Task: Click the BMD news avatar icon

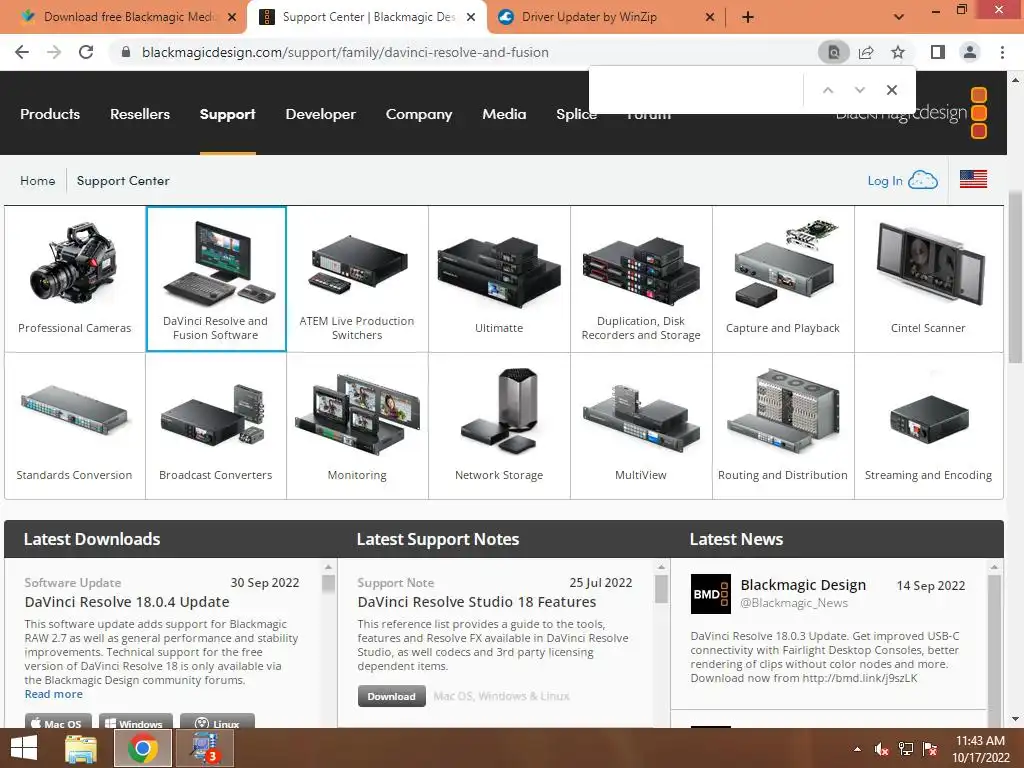Action: point(711,594)
